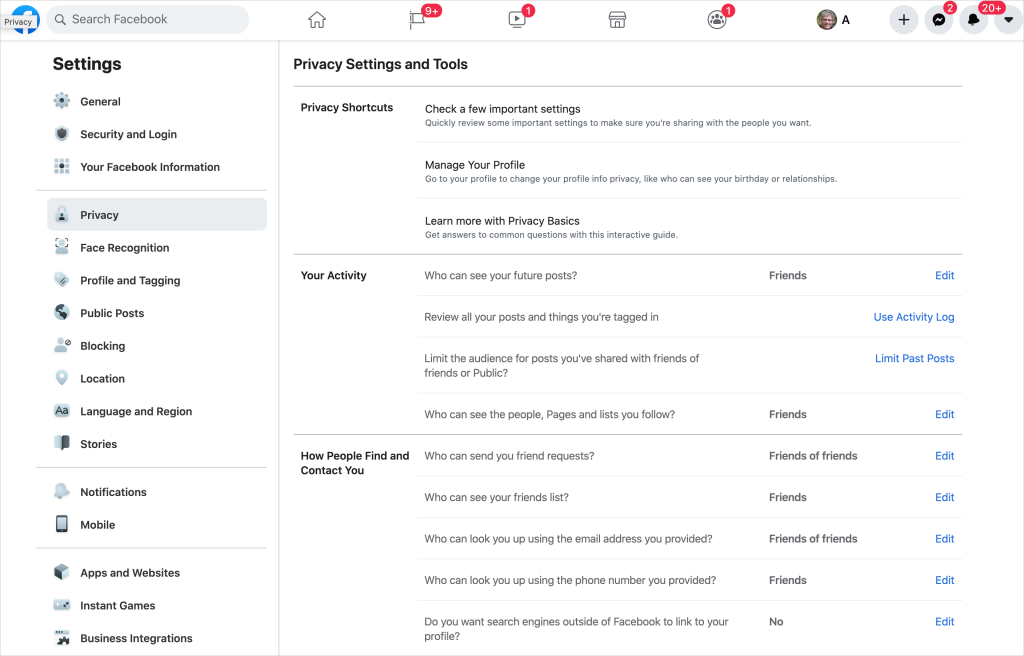
Task: Click the plus Create button
Action: click(x=903, y=19)
